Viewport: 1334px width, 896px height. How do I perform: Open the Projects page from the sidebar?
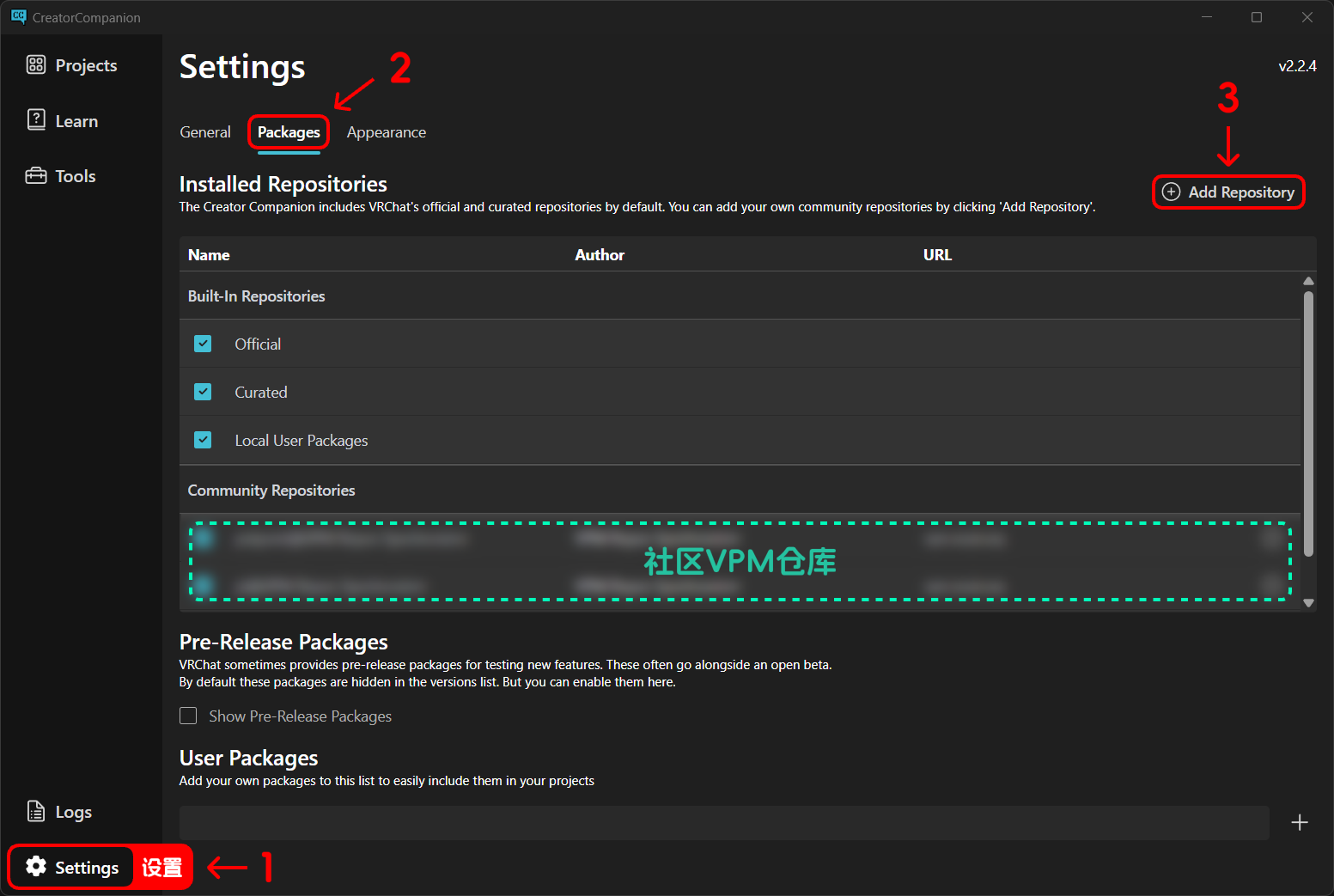point(71,65)
